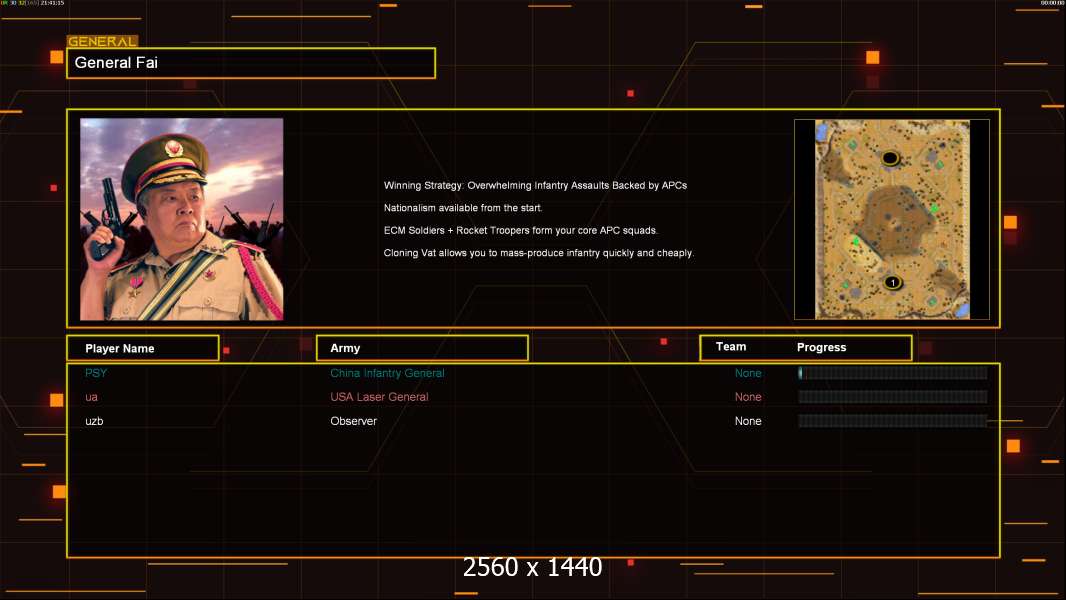Click the Cloning Vat description line
The width and height of the screenshot is (1066, 600).
(x=538, y=253)
